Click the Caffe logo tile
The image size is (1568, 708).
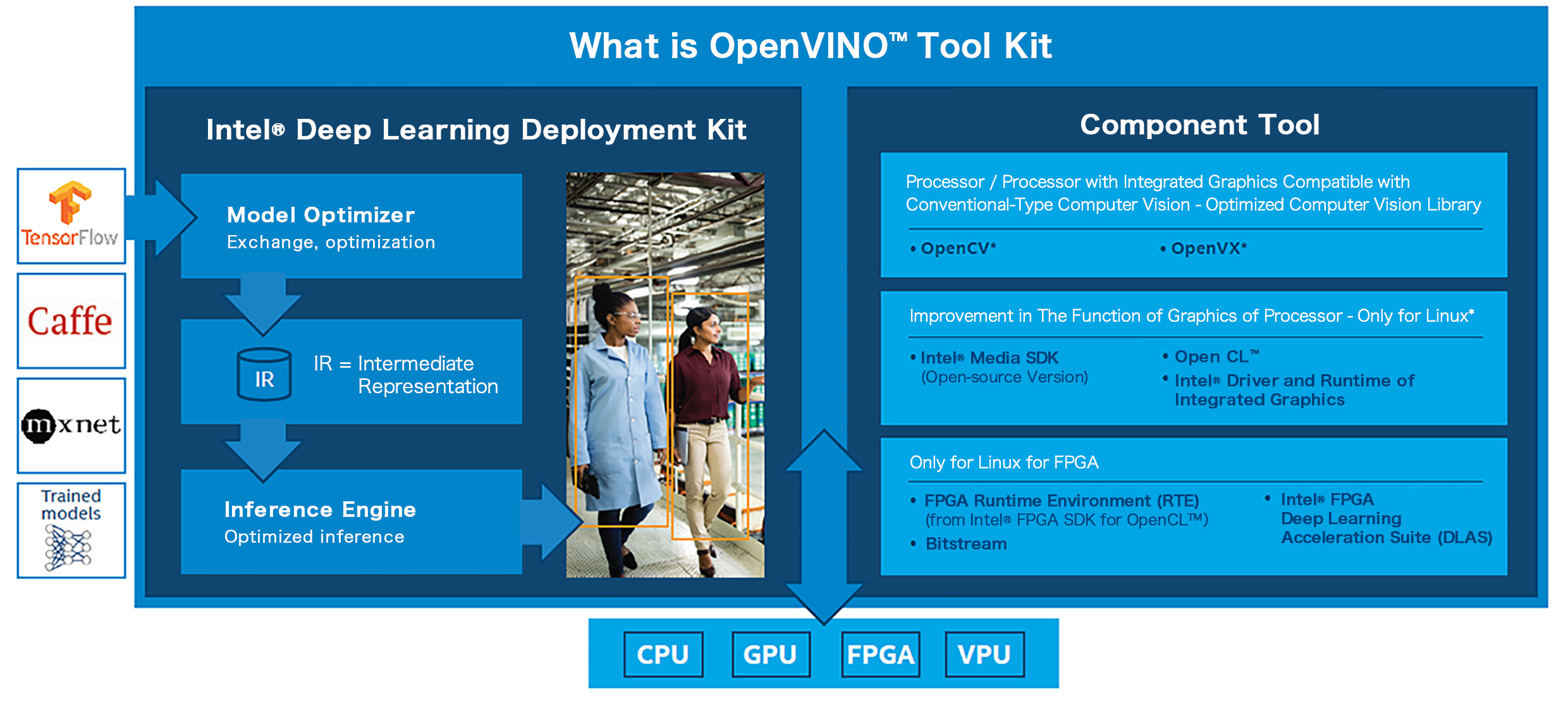click(71, 321)
